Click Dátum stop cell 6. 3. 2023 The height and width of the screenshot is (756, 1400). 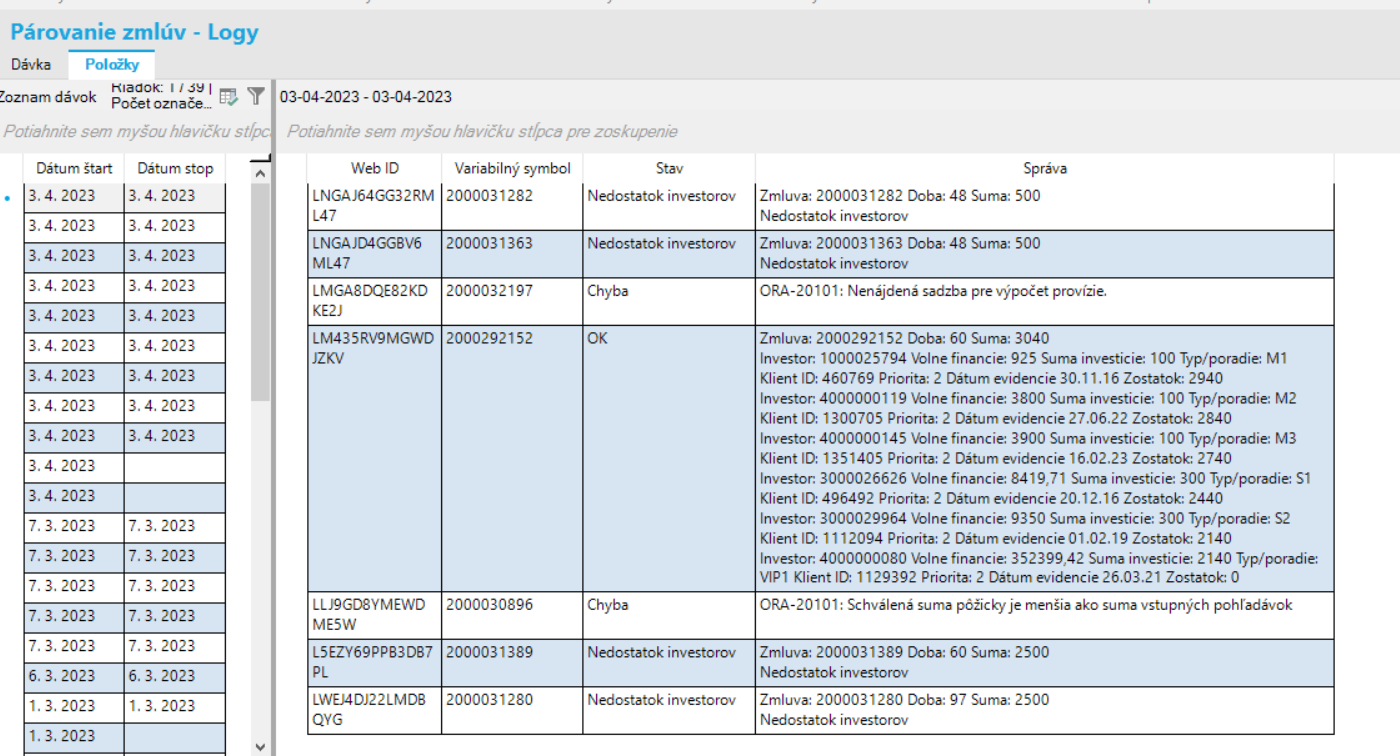[x=175, y=676]
